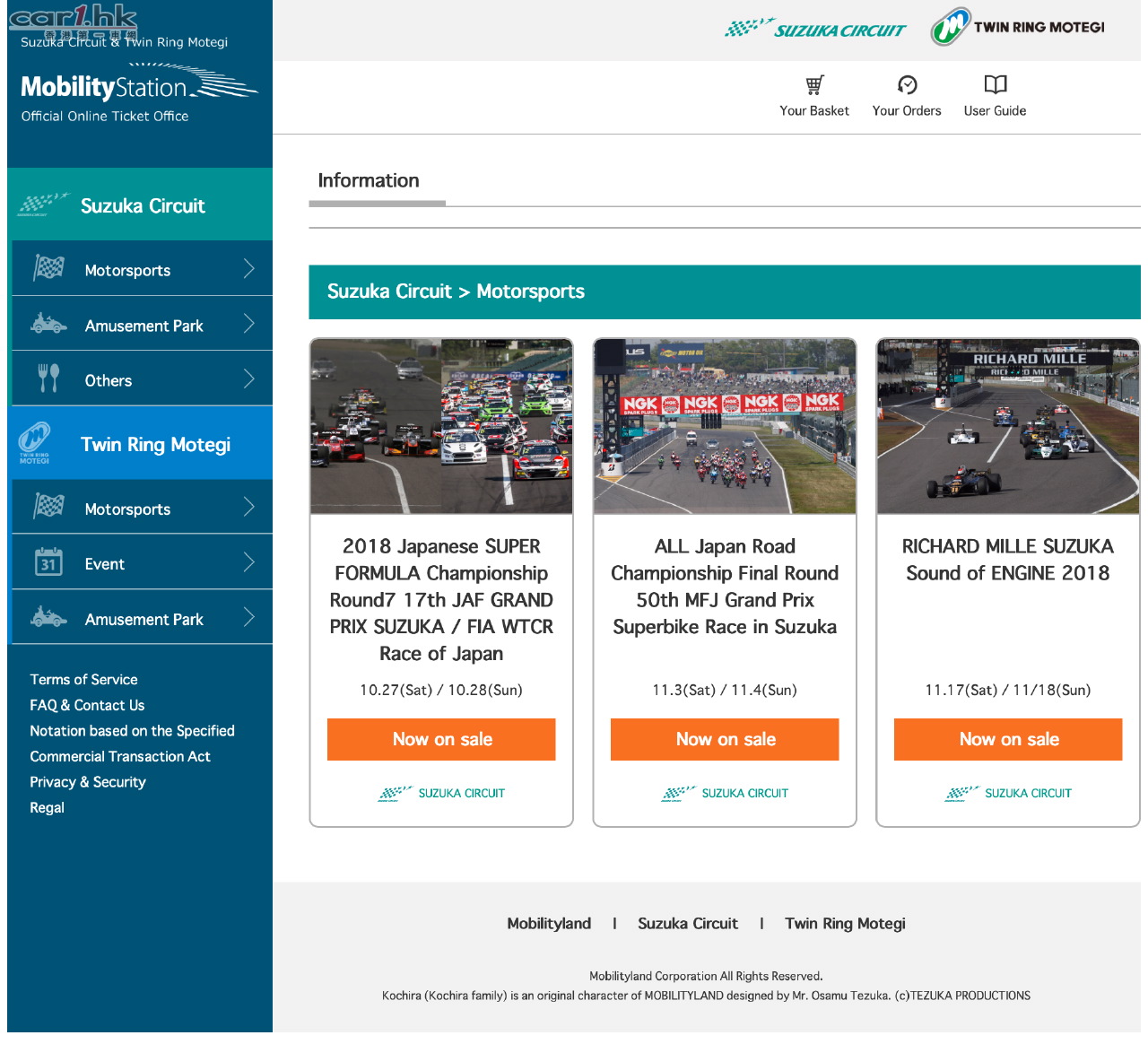This screenshot has height=1044, width=1148.
Task: Click go-kart icon for Twin Ring Motegi Amusement Park
Action: coord(48,617)
